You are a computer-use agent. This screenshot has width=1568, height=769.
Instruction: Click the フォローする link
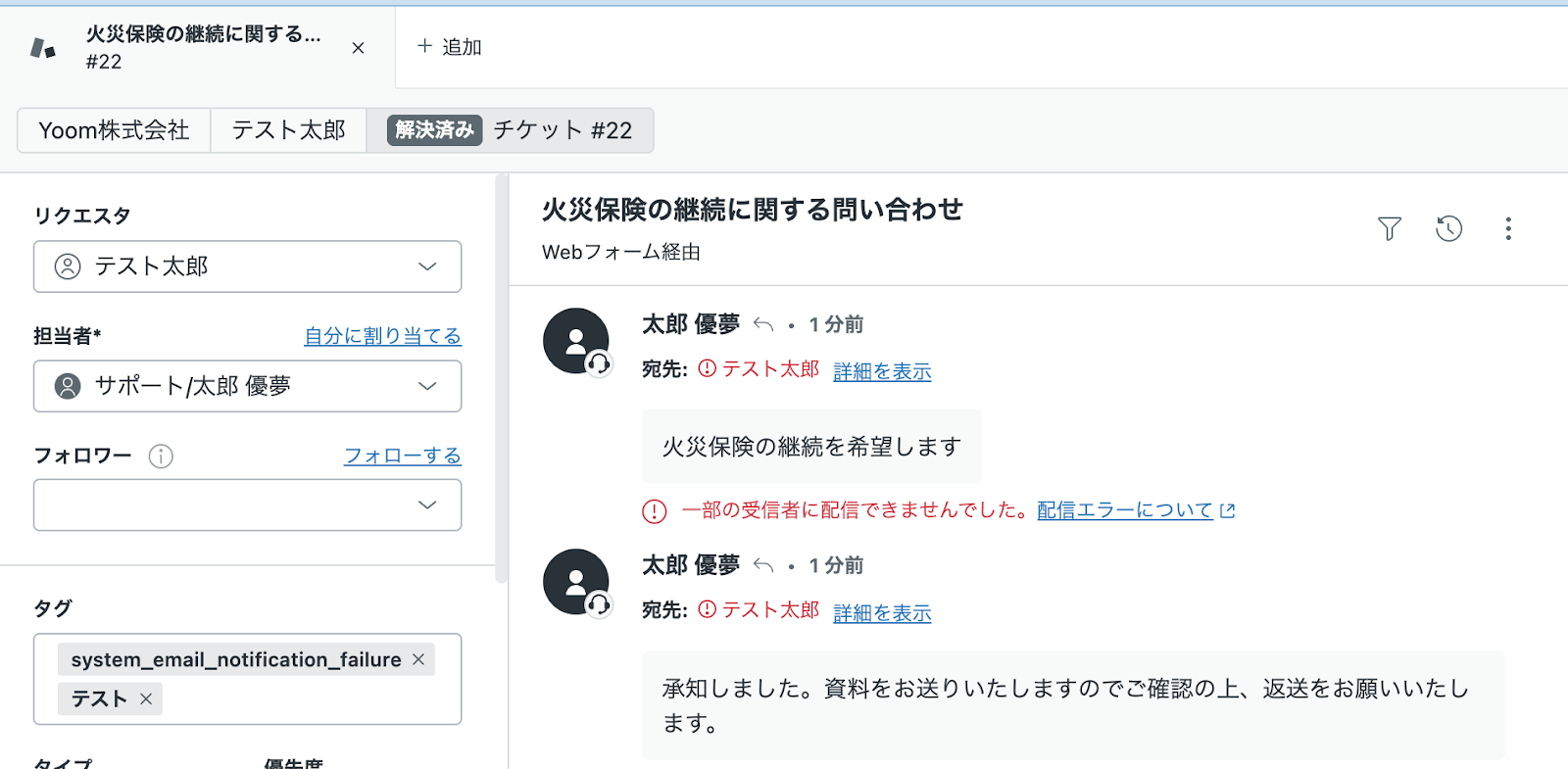coord(402,456)
